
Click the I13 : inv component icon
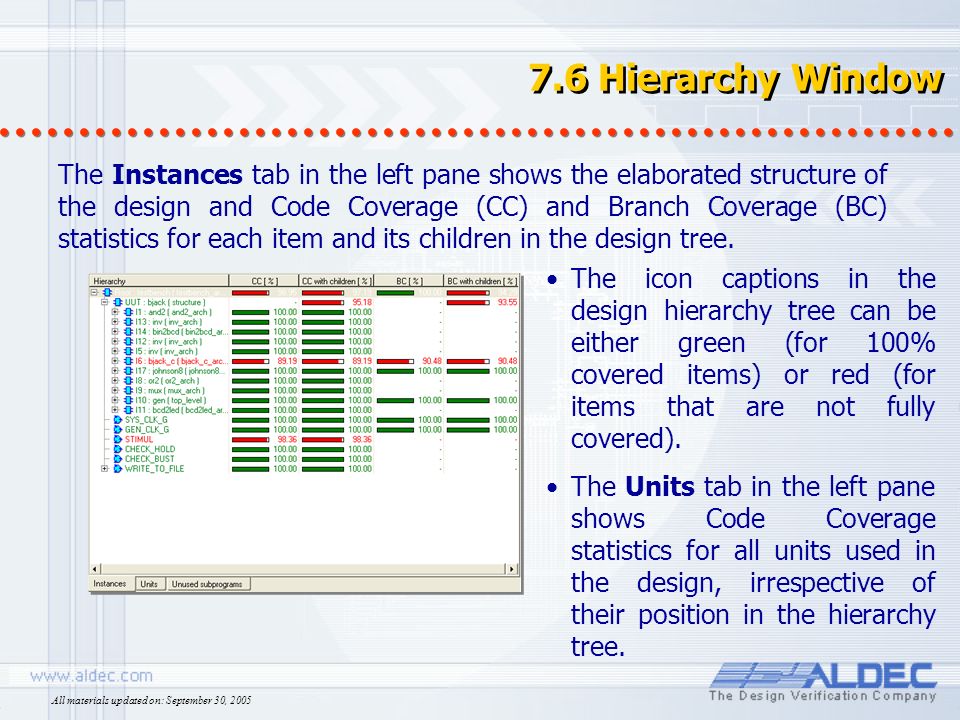tap(129, 322)
